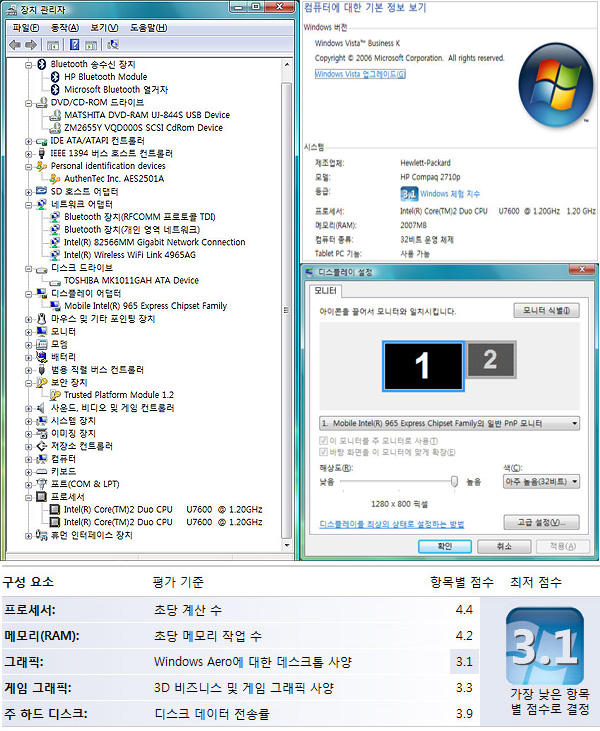Collapse the DVD/CD-ROM 드라이브 node
The image size is (600, 731).
[28, 103]
